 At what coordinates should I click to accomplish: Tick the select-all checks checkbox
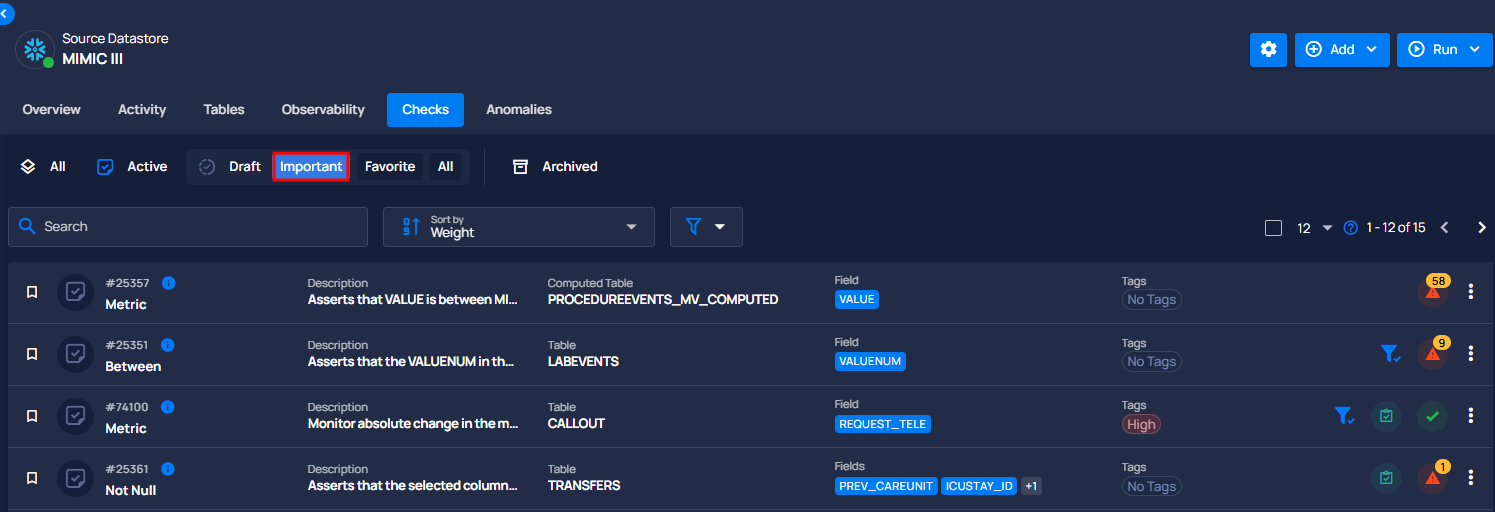(x=1273, y=228)
